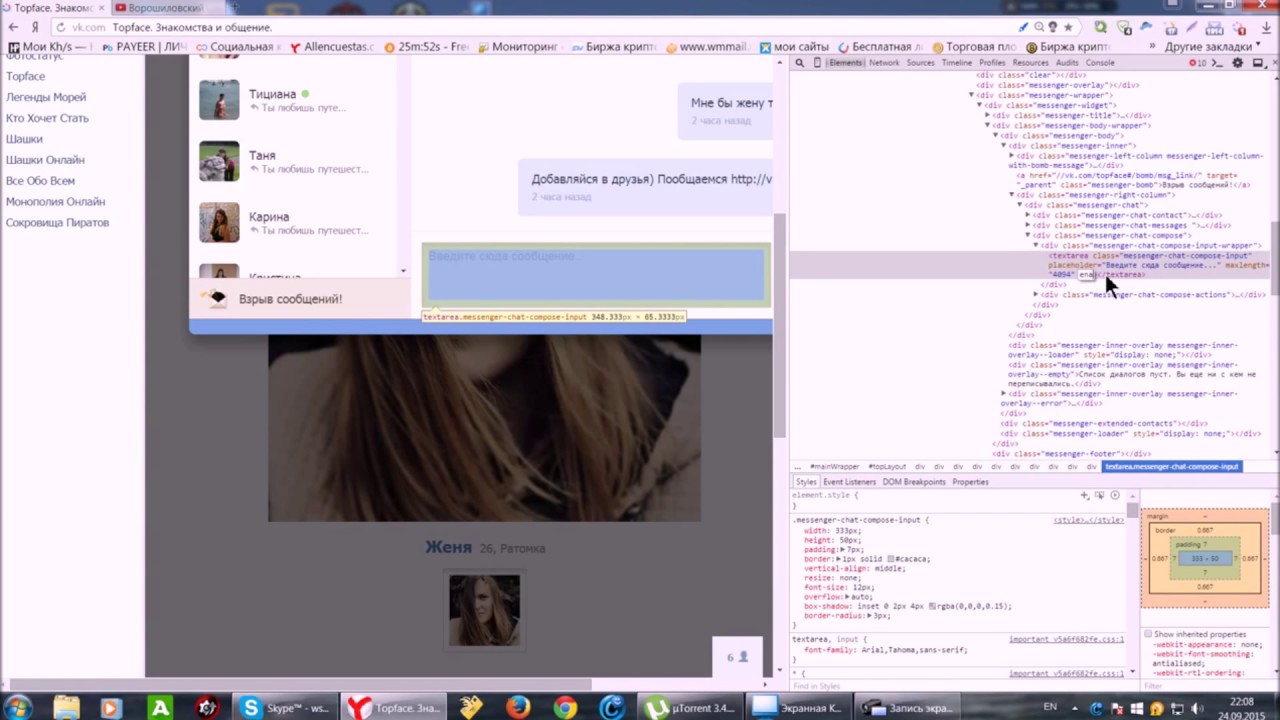Click the rgba box-shadow color swatch
Viewport: 1280px width, 720px height.
(x=932, y=606)
